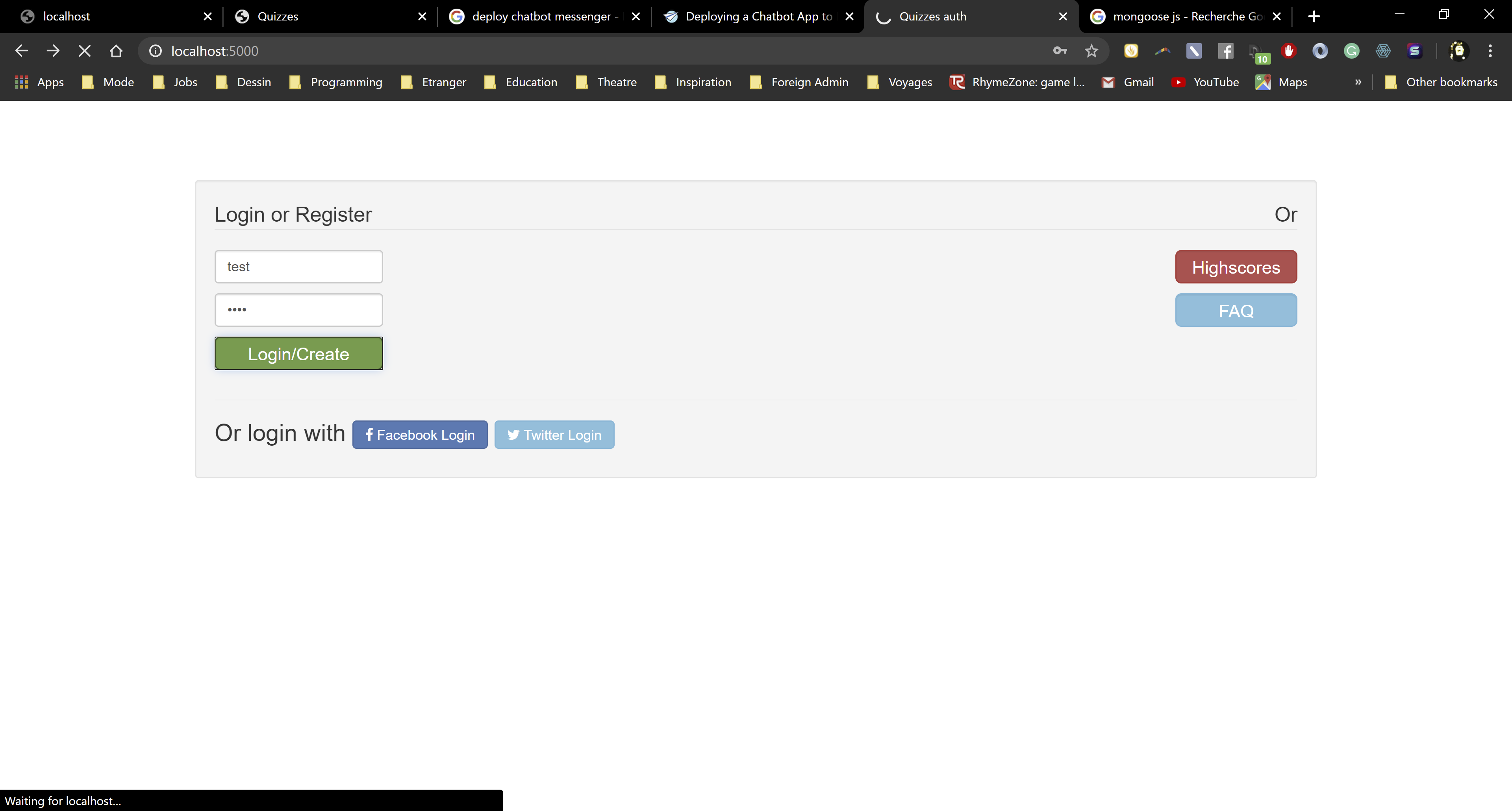Open saved passwords key icon

(1060, 51)
